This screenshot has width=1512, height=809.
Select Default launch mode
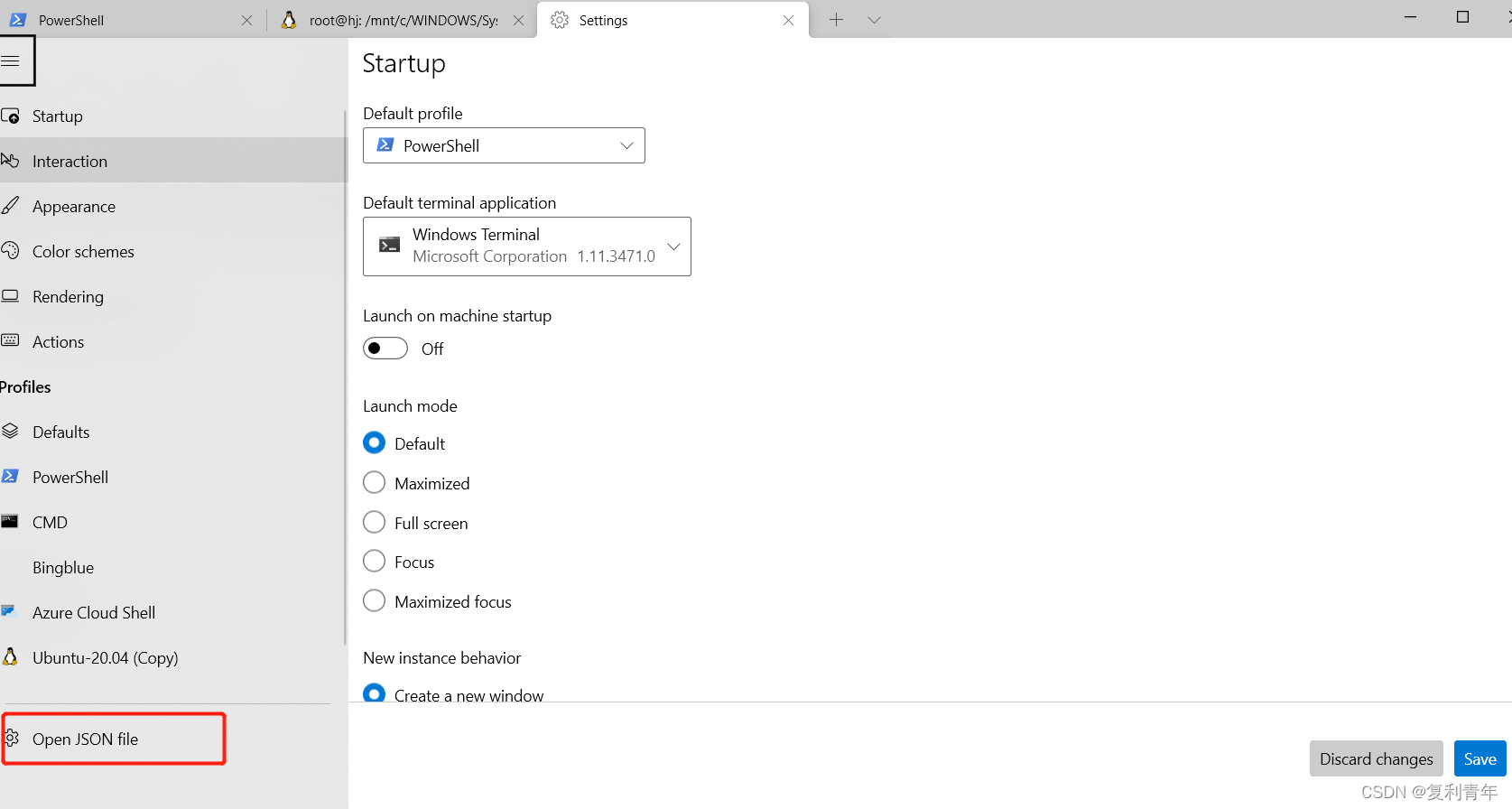pyautogui.click(x=375, y=442)
